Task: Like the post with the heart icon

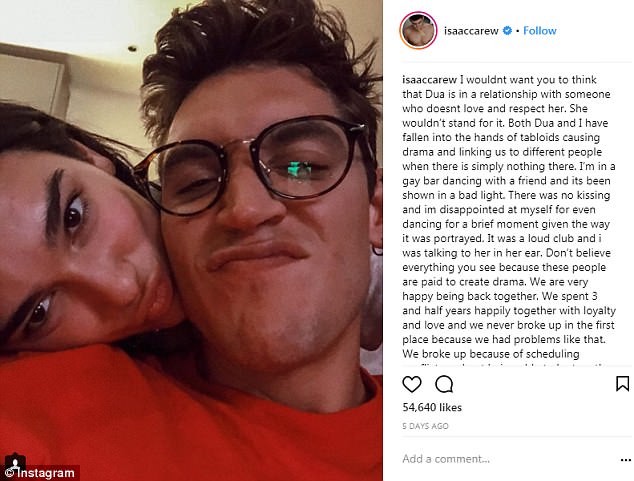Action: (412, 384)
